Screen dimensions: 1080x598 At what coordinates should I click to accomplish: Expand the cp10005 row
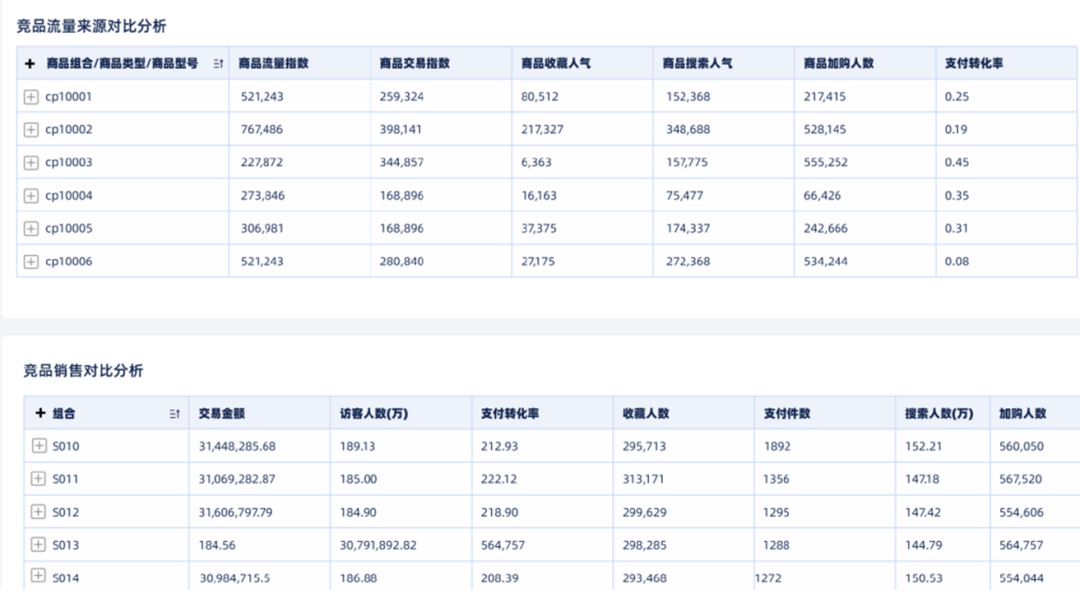click(31, 228)
